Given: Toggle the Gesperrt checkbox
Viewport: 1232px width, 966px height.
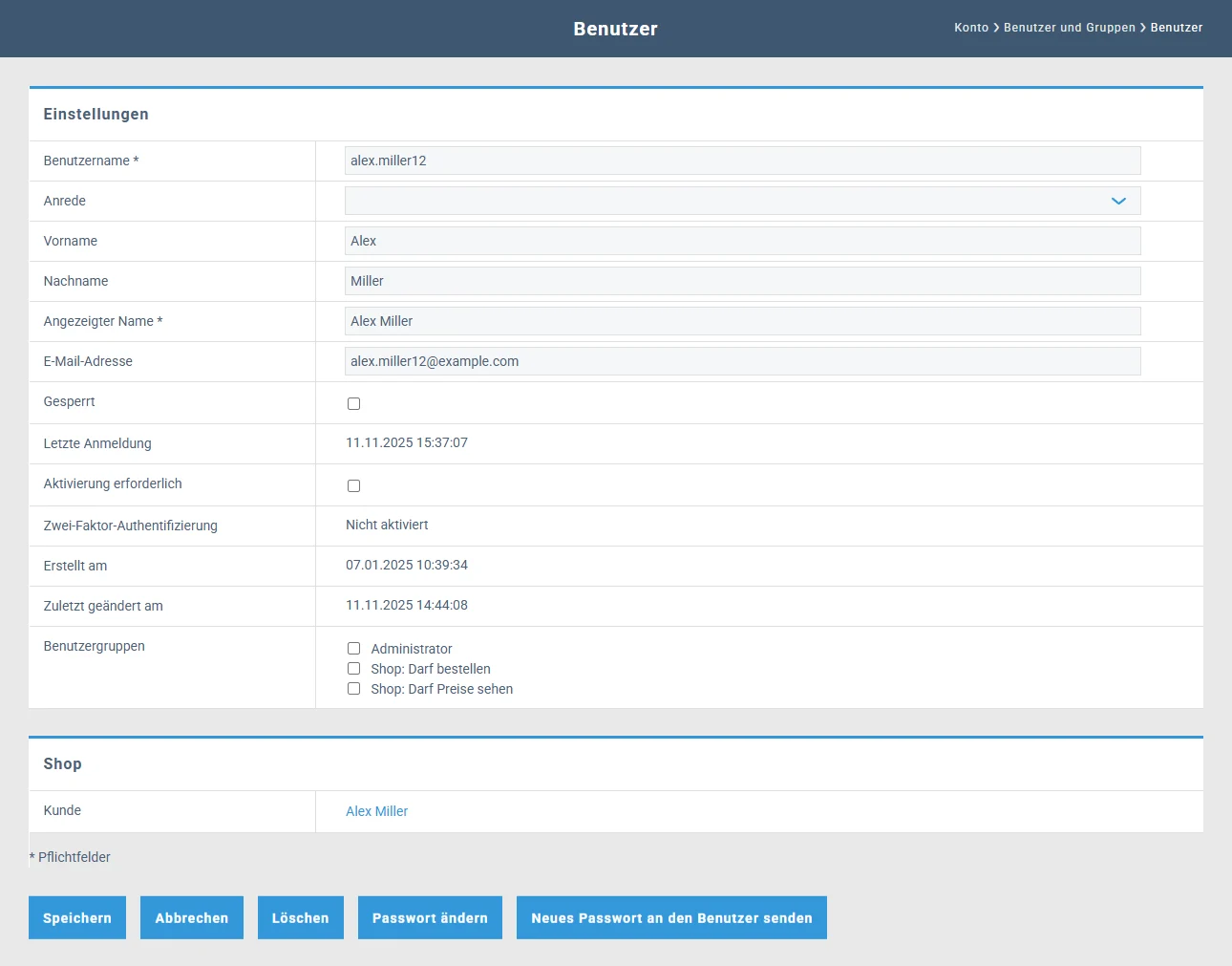Looking at the screenshot, I should [353, 403].
